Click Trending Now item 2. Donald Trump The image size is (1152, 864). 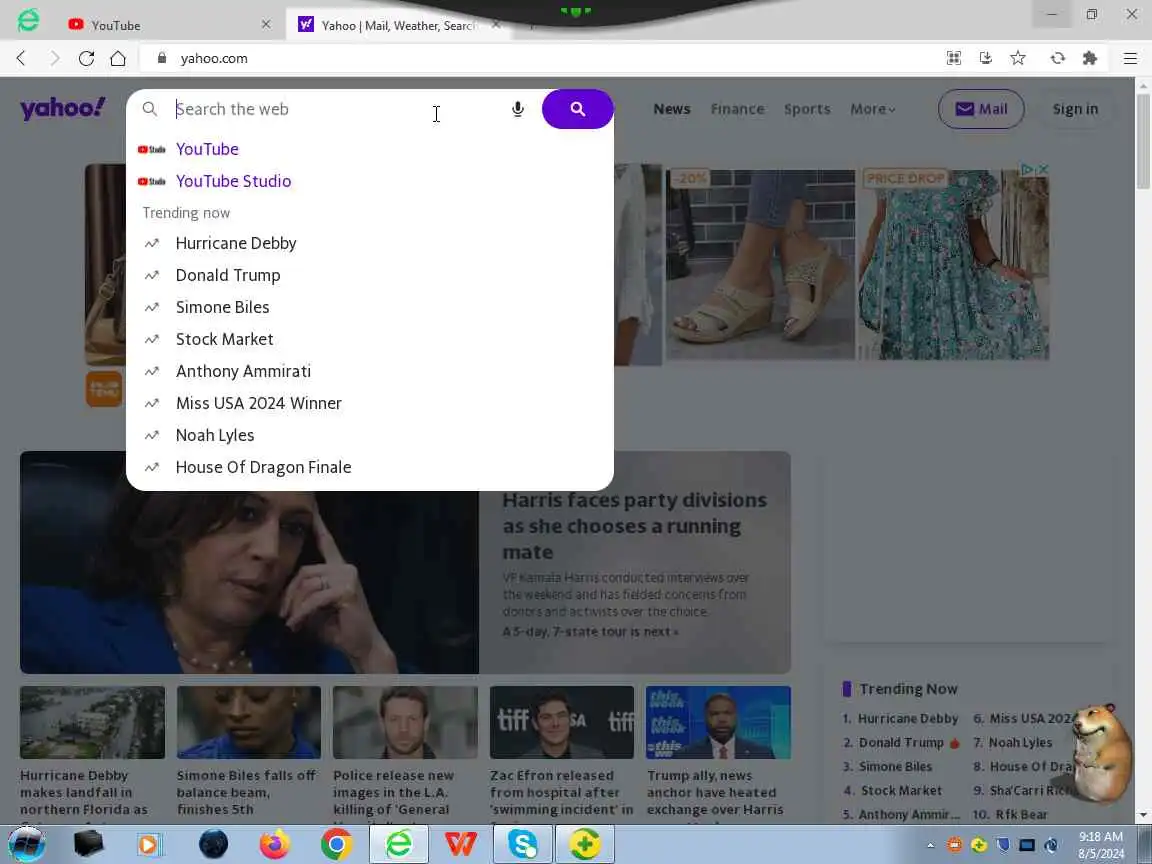click(x=901, y=742)
